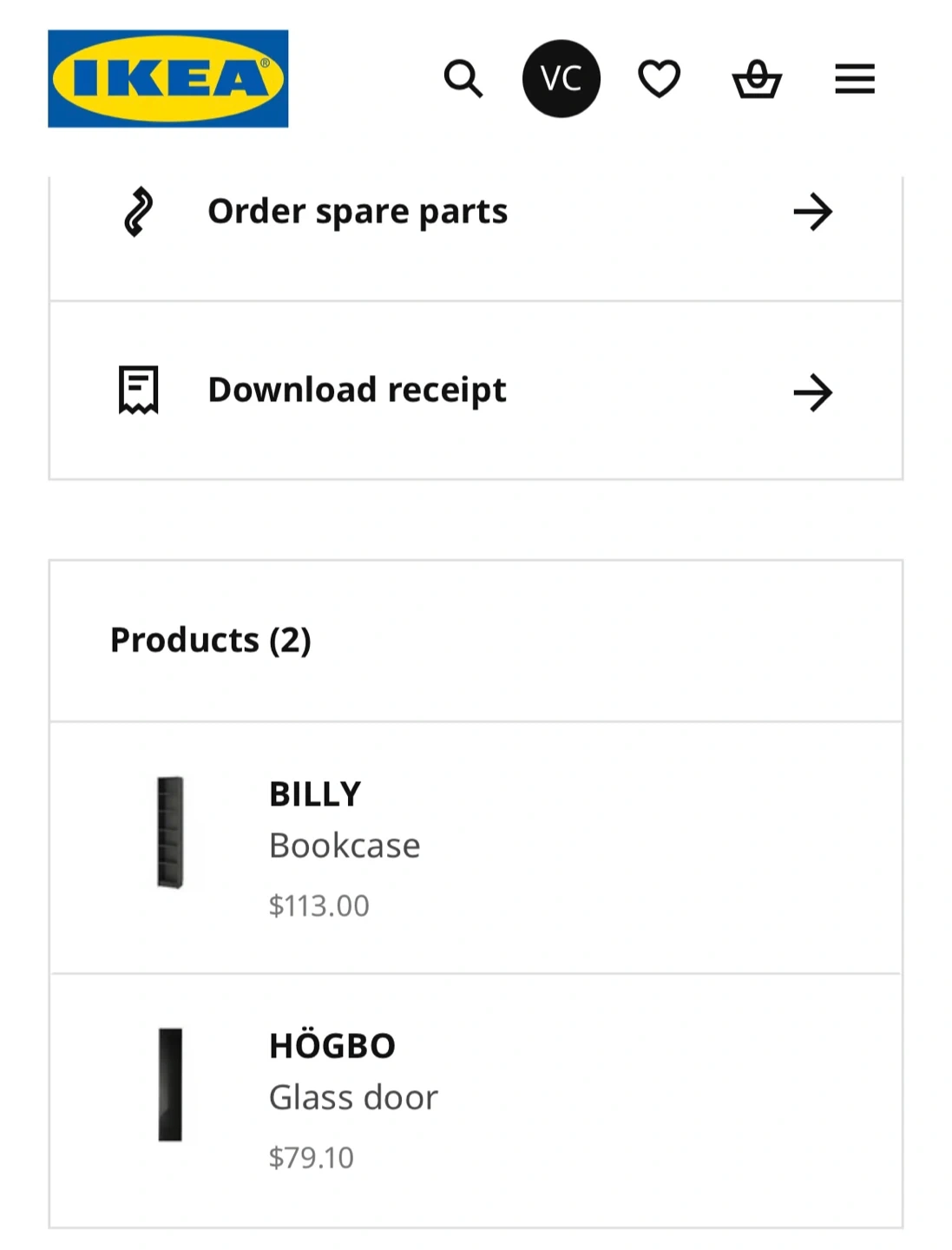This screenshot has width=952, height=1250.
Task: Click the IKEA logo
Action: tap(167, 79)
